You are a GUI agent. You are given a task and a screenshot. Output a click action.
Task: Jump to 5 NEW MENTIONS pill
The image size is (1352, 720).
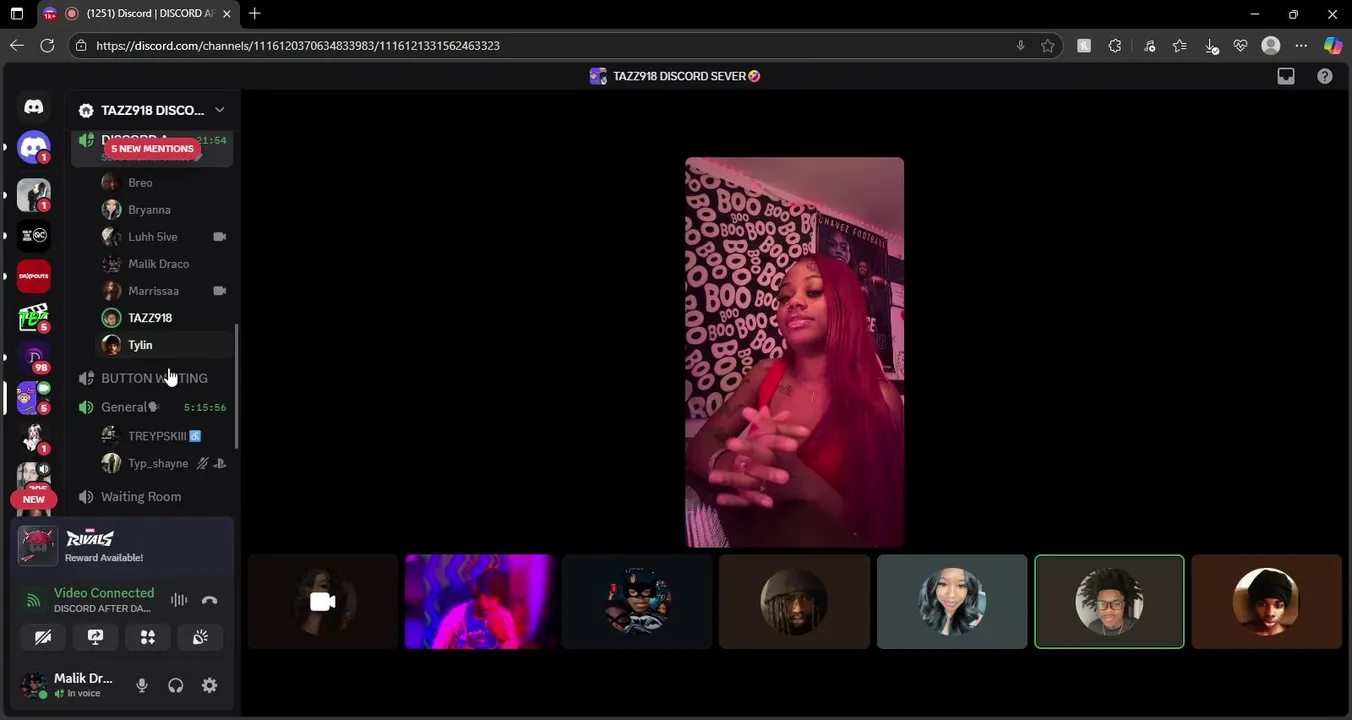[x=152, y=148]
